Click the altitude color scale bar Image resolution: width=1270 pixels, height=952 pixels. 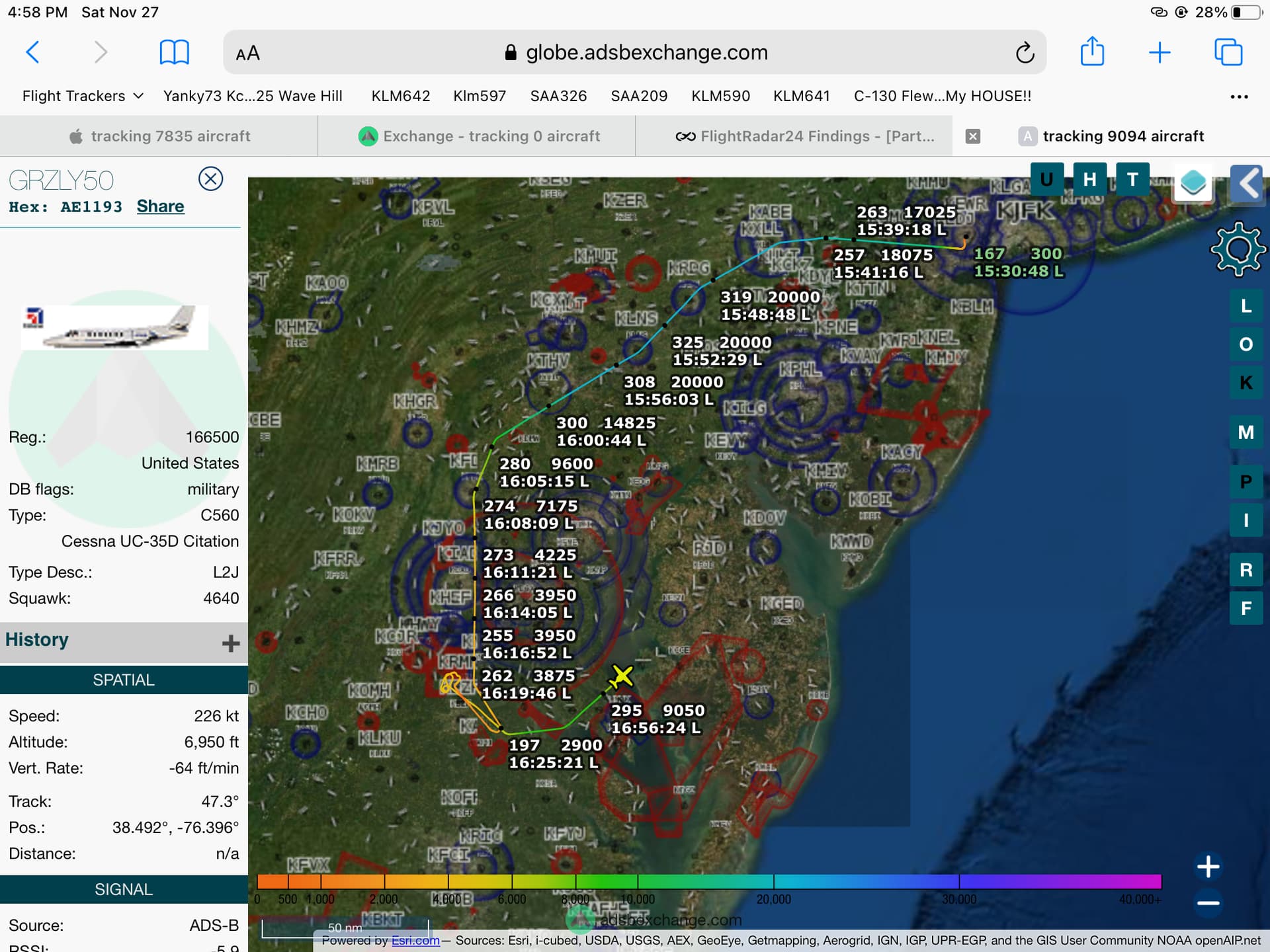tap(708, 881)
